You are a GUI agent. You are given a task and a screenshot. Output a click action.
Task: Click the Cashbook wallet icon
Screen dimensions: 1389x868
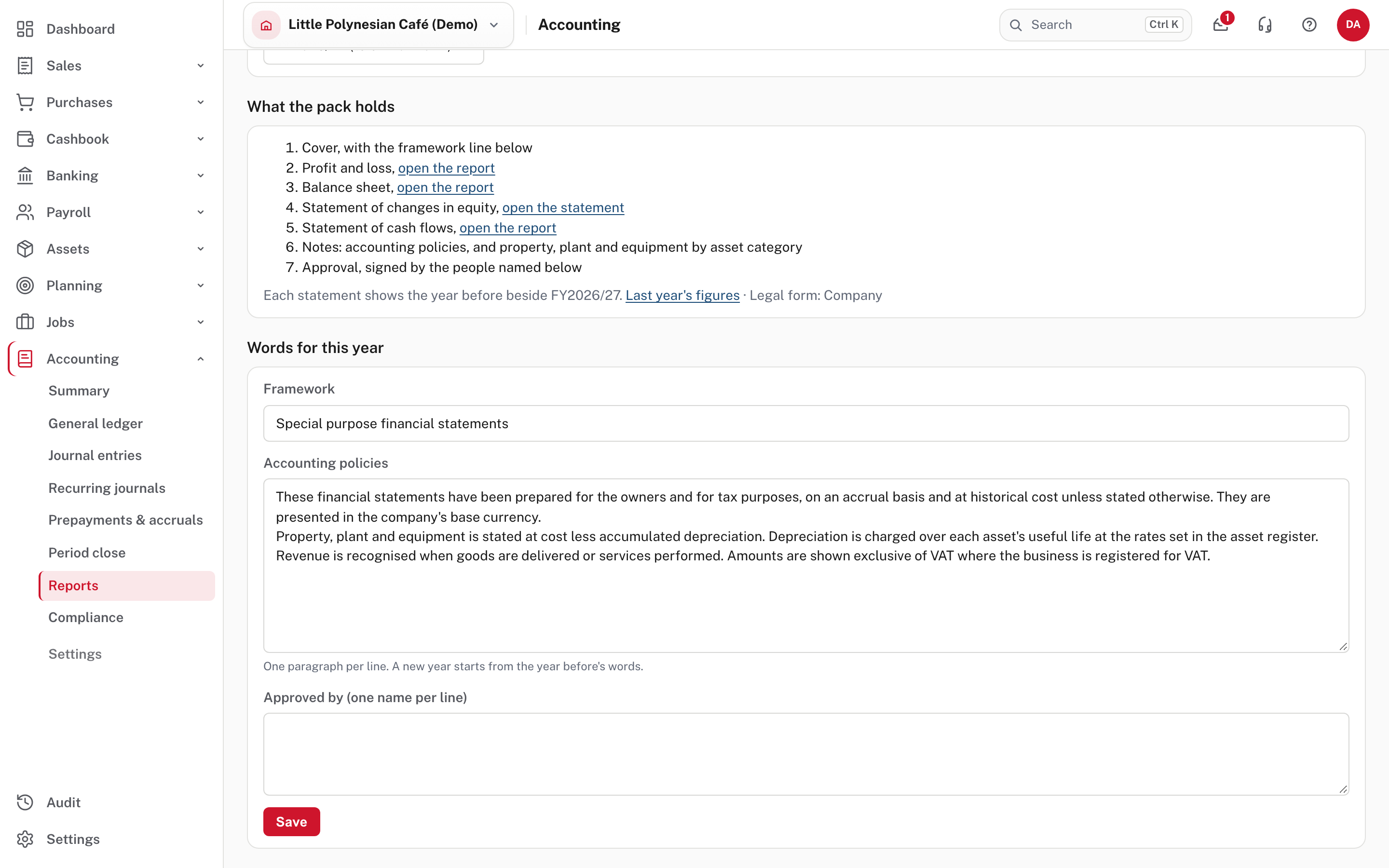coord(25,139)
